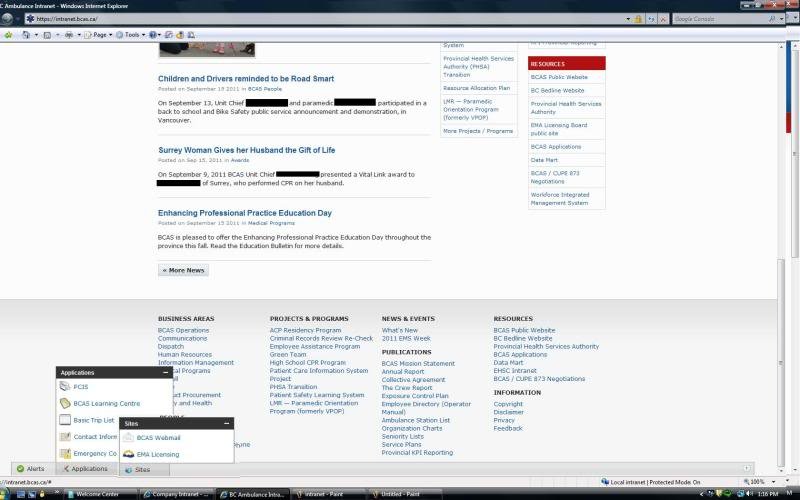This screenshot has width=800, height=500.
Task: Open the Home button dropdown arrow
Action: pos(36,35)
